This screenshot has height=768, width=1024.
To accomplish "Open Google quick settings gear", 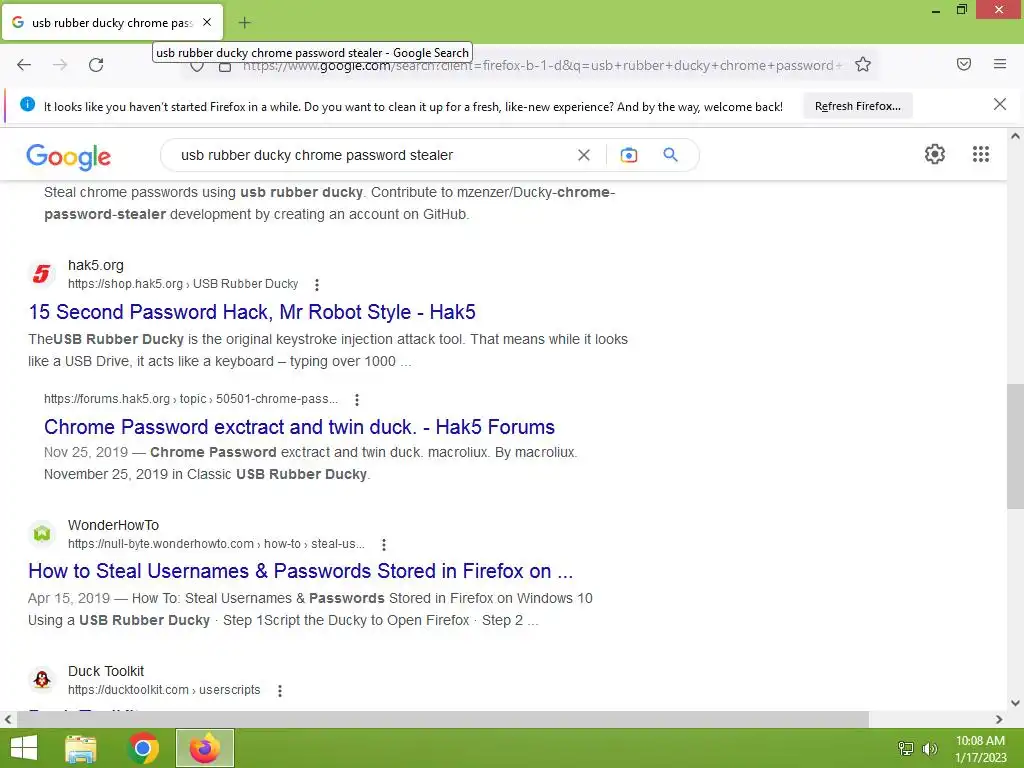I will pos(935,154).
